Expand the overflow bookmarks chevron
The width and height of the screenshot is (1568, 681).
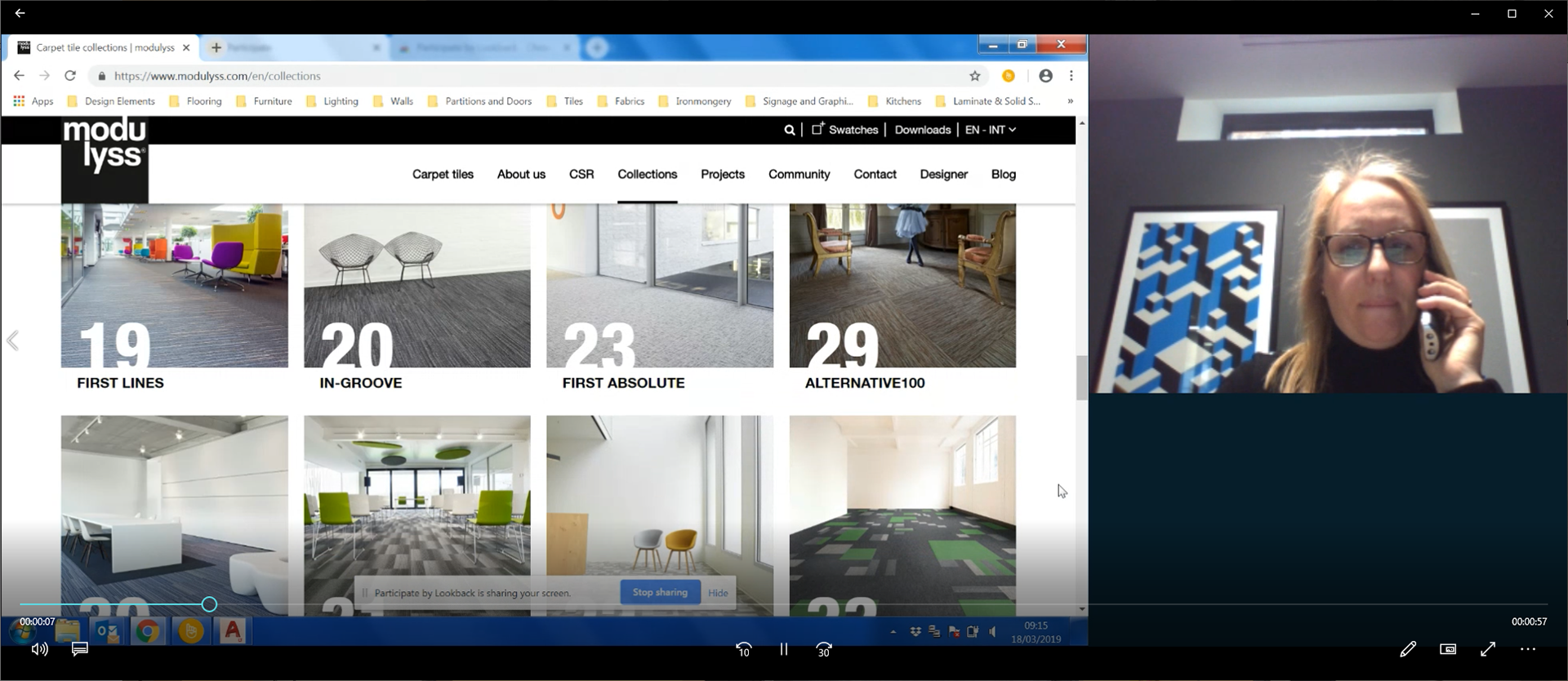pos(1070,101)
